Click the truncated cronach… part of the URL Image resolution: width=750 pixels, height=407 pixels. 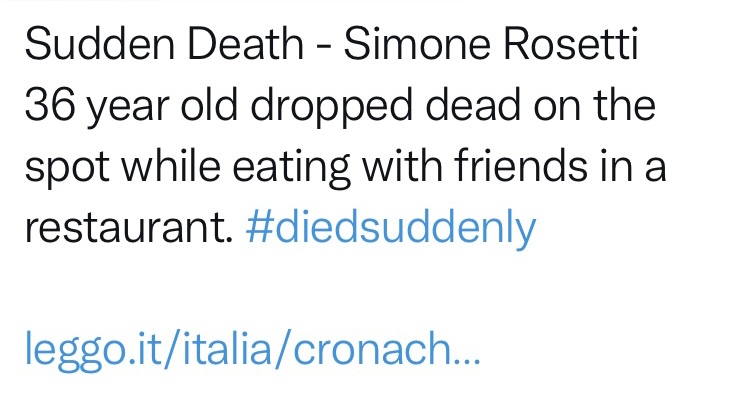click(386, 348)
